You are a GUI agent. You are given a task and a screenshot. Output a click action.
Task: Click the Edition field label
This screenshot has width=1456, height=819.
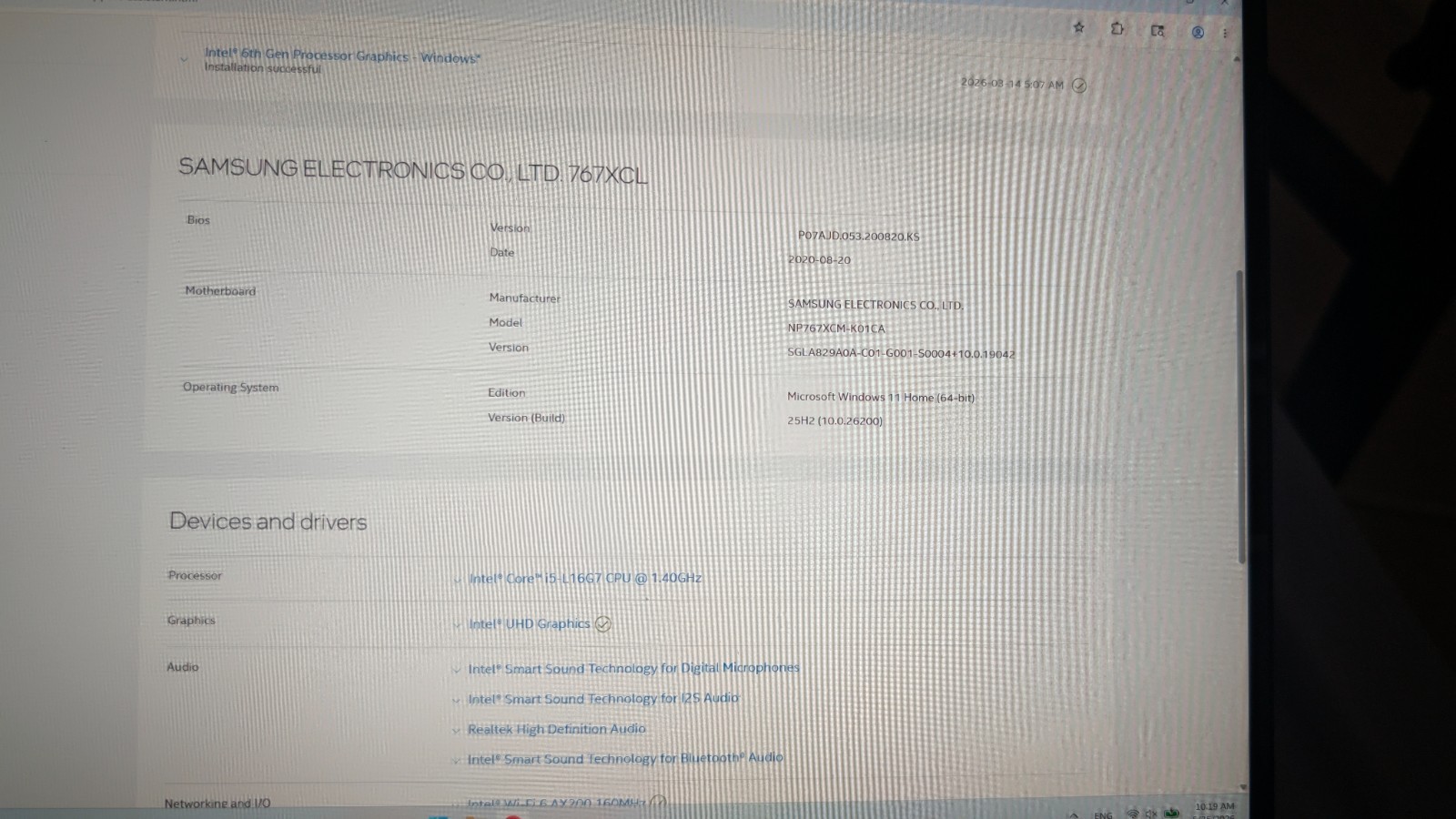[x=506, y=392]
